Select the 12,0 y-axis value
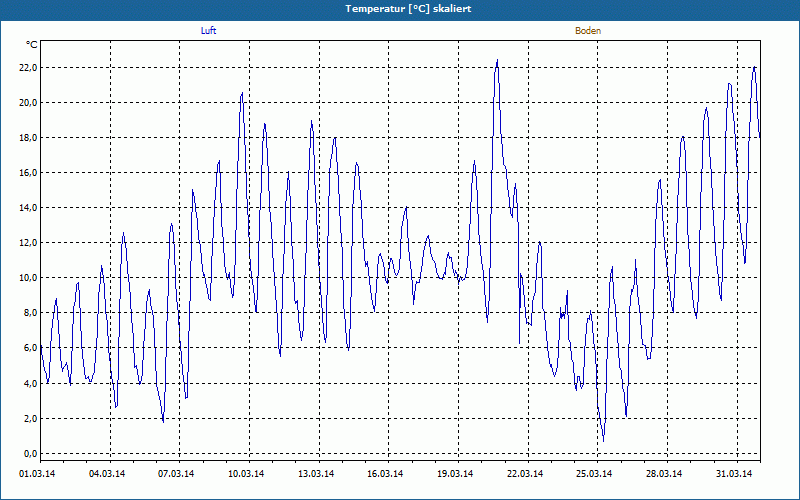 point(28,243)
